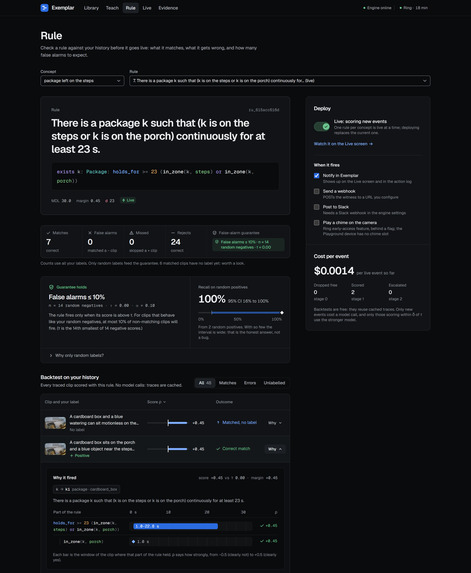The width and height of the screenshot is (471, 573).
Task: Click the score bar for the porch clip
Action: pos(168,449)
